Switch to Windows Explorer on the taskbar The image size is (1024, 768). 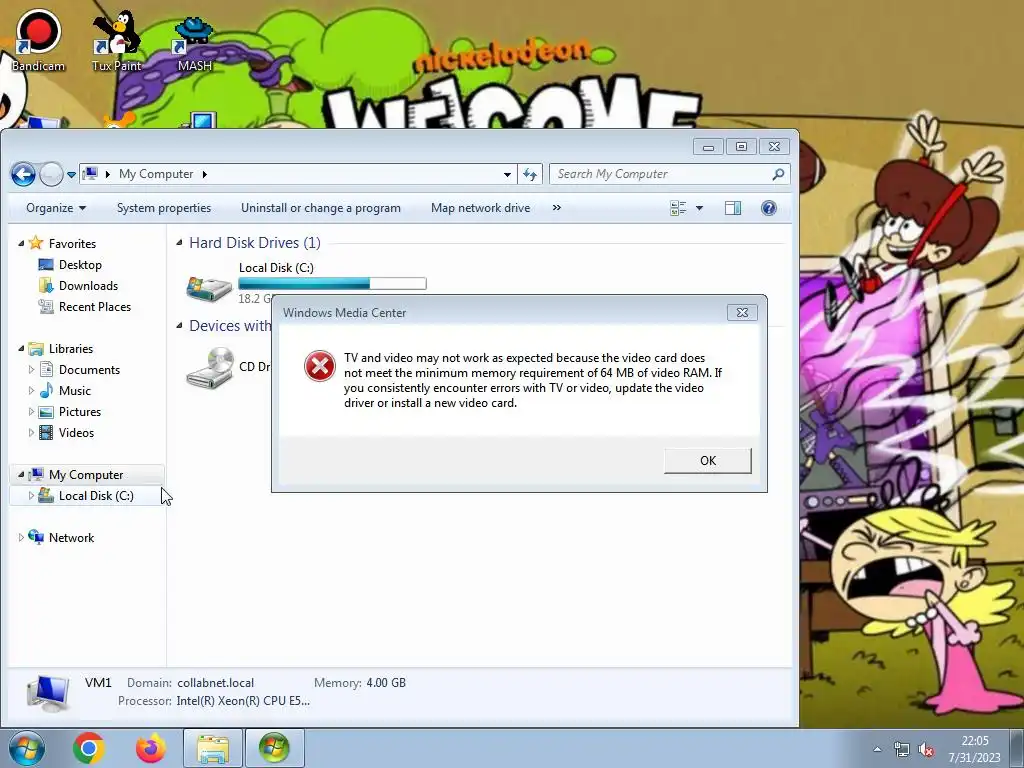tap(213, 748)
